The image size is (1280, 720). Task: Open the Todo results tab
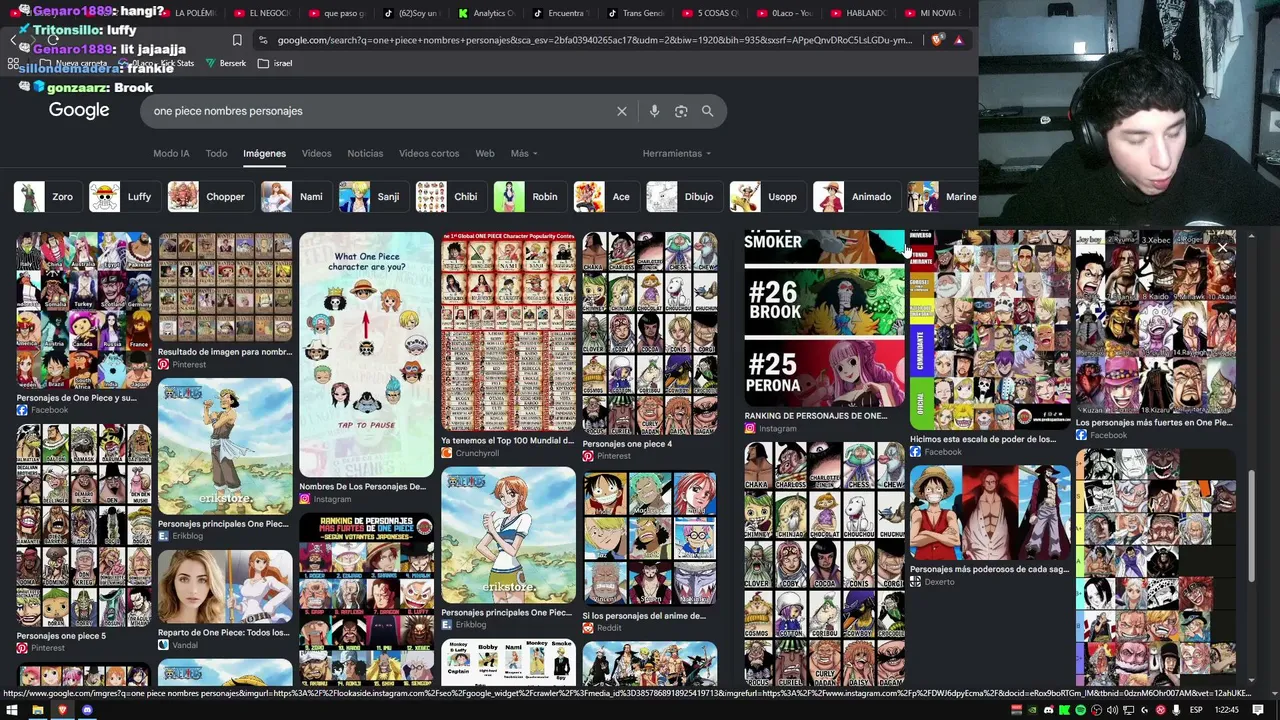click(216, 153)
